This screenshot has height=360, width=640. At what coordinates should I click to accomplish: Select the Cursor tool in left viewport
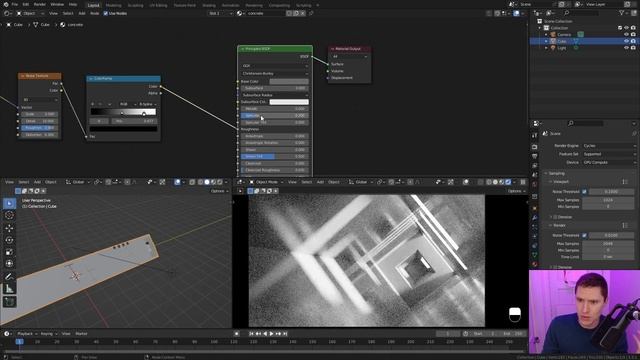coord(9,215)
